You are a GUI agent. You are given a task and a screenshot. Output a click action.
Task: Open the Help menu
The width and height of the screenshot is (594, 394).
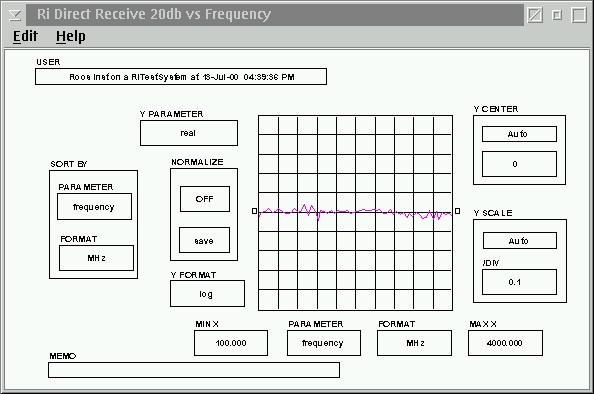pyautogui.click(x=71, y=36)
